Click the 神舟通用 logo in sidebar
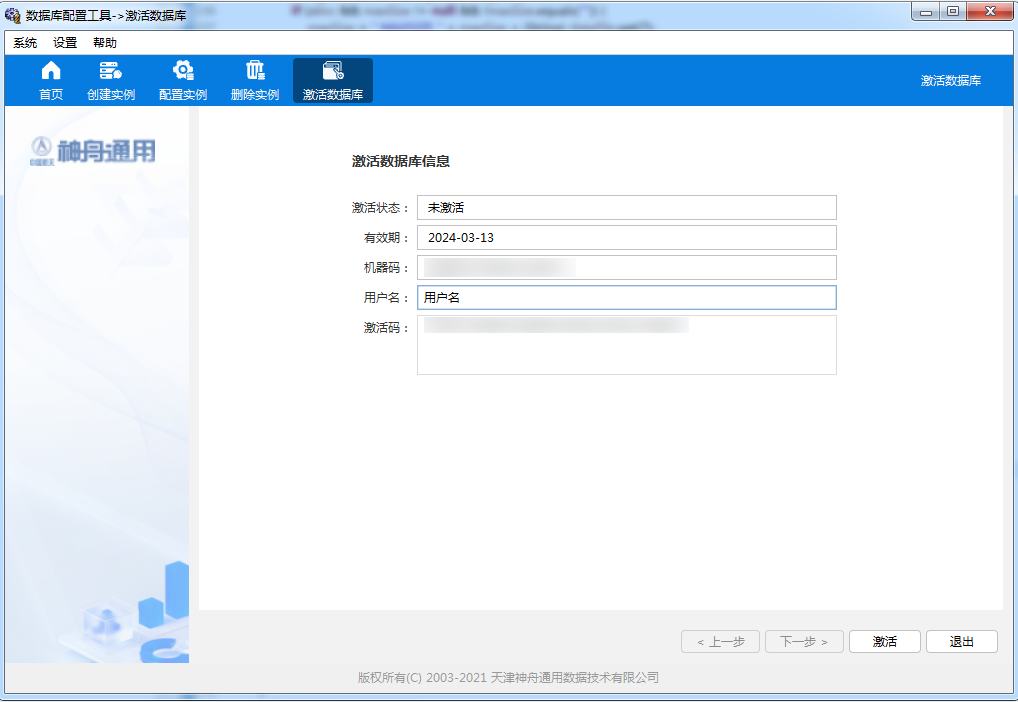Viewport: 1018px width, 702px height. click(x=93, y=151)
